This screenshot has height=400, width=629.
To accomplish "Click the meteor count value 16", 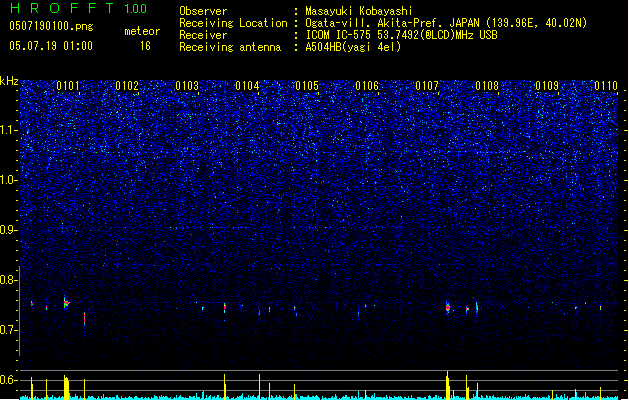I will point(145,46).
